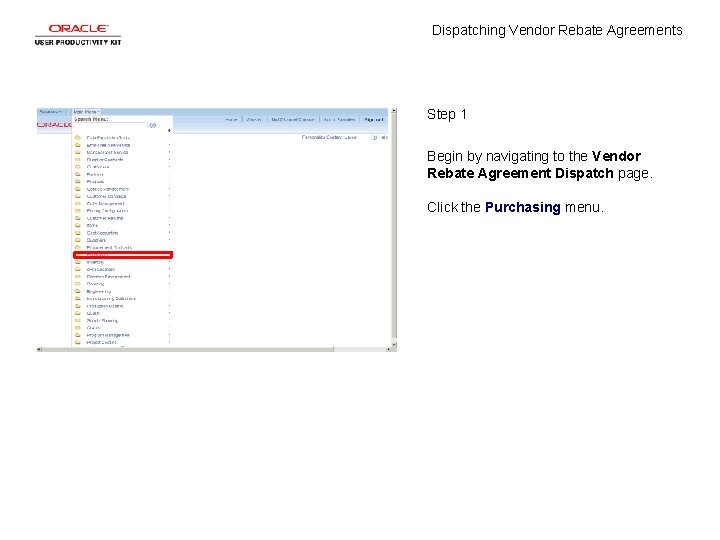Click the scroll-up arrow of the vertical scrollbar
This screenshot has width=720, height=540.
(394, 111)
